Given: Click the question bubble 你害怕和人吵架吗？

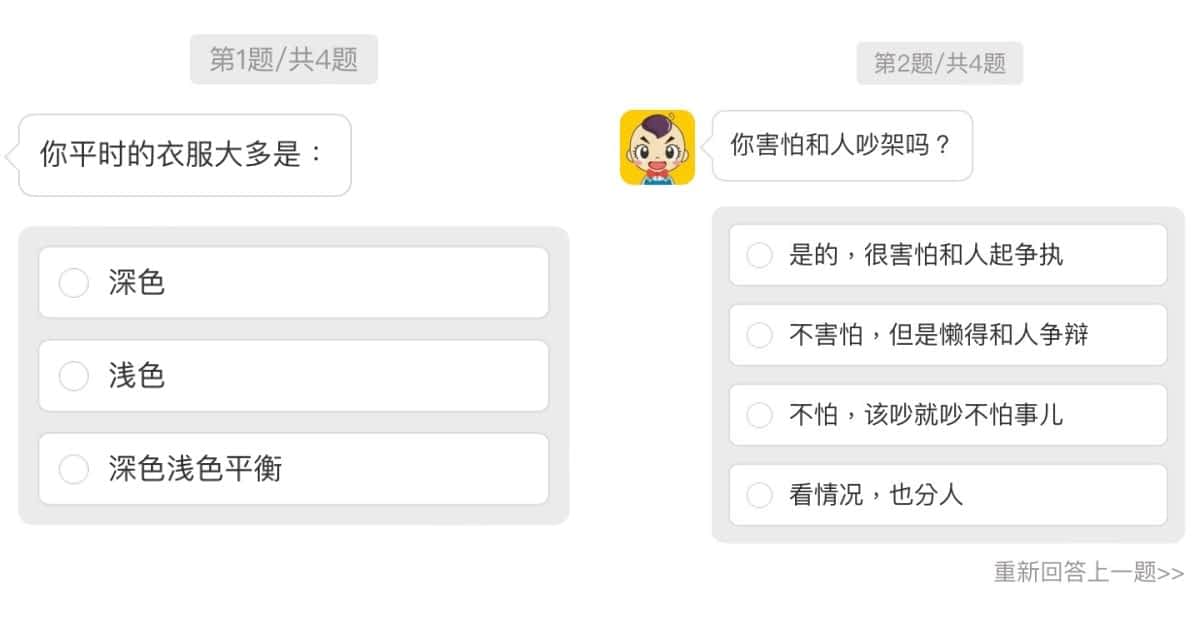Looking at the screenshot, I should point(841,146).
